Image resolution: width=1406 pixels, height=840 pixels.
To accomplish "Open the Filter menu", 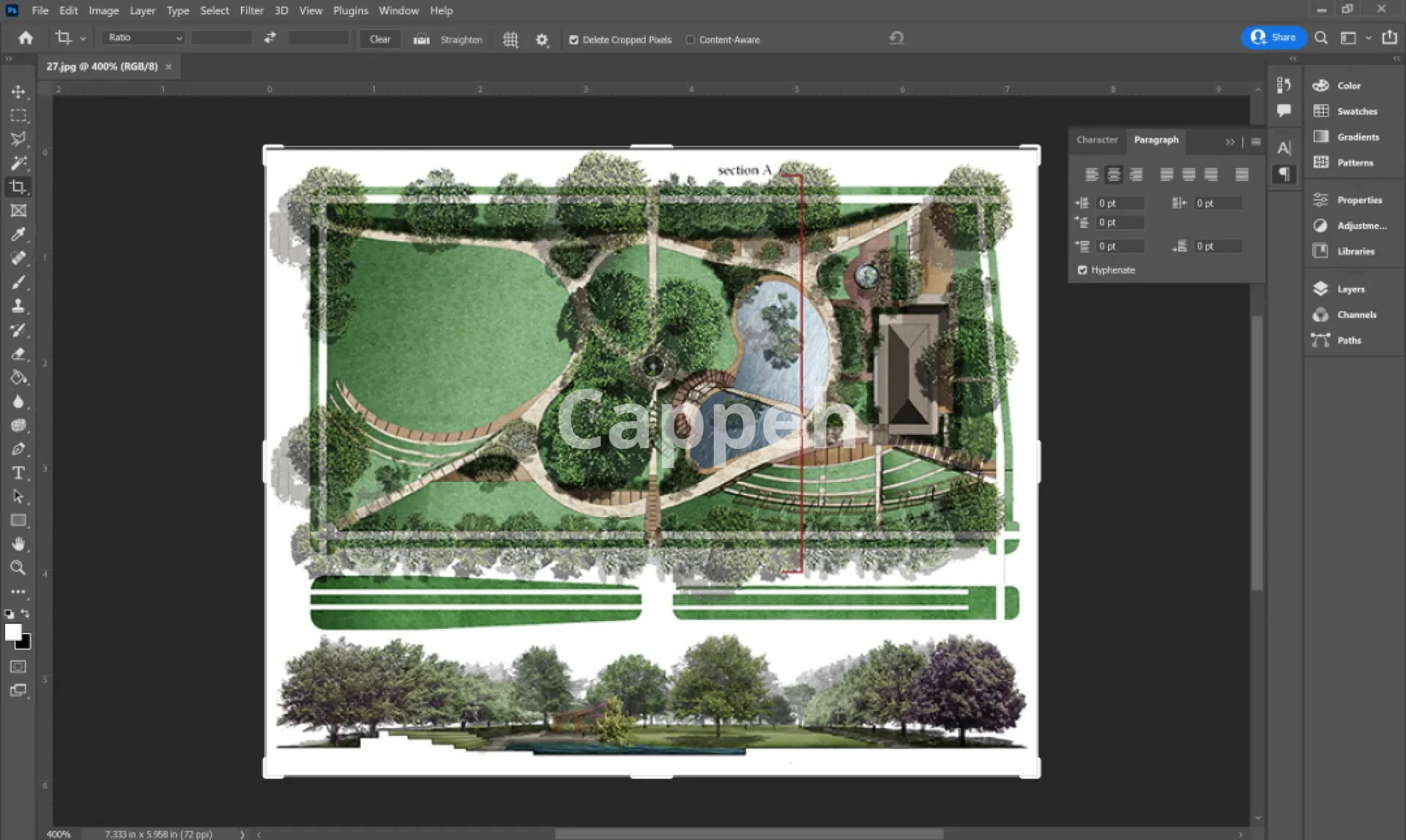I will point(251,10).
